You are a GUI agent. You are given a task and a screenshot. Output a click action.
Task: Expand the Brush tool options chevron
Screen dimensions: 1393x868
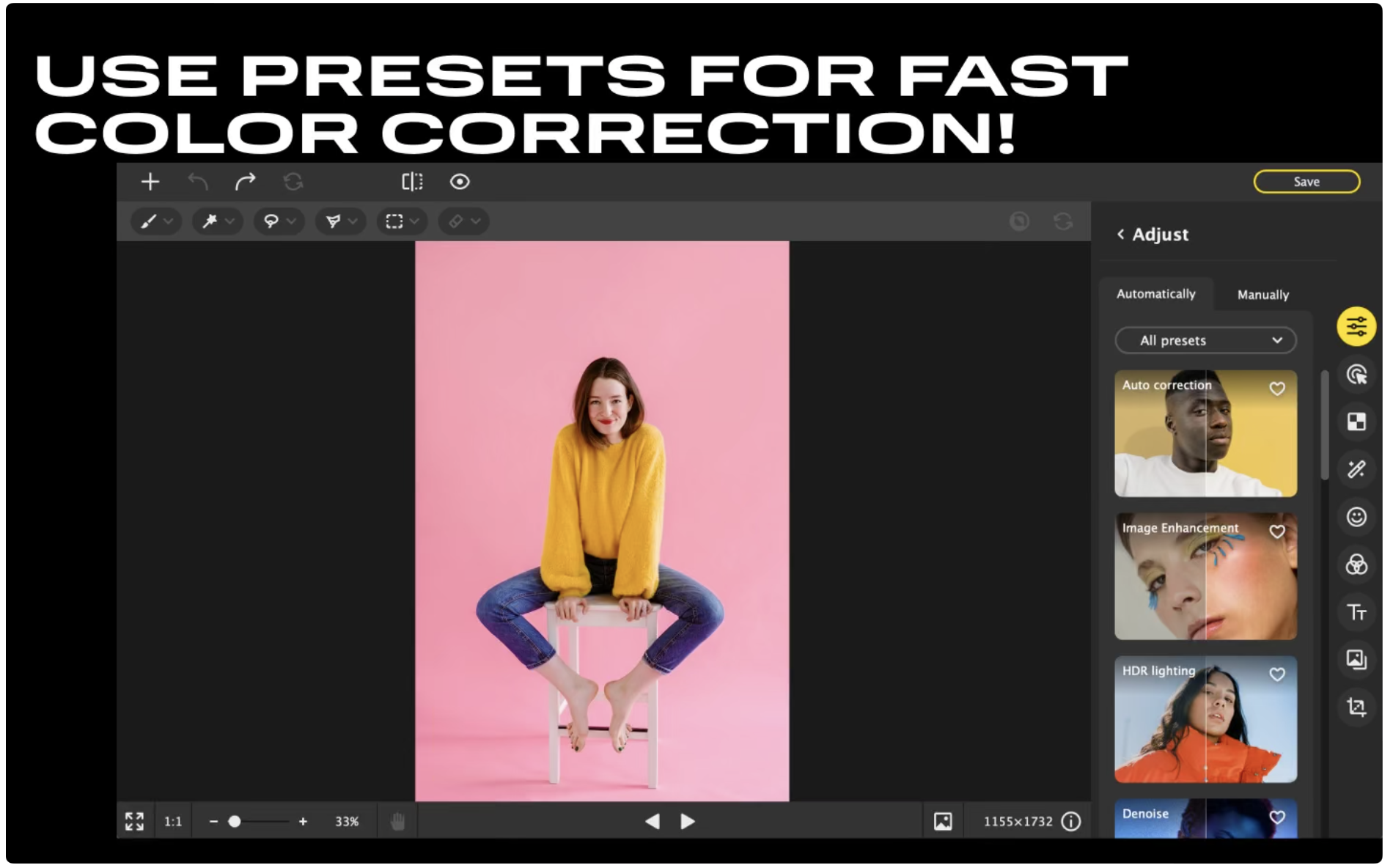[169, 221]
